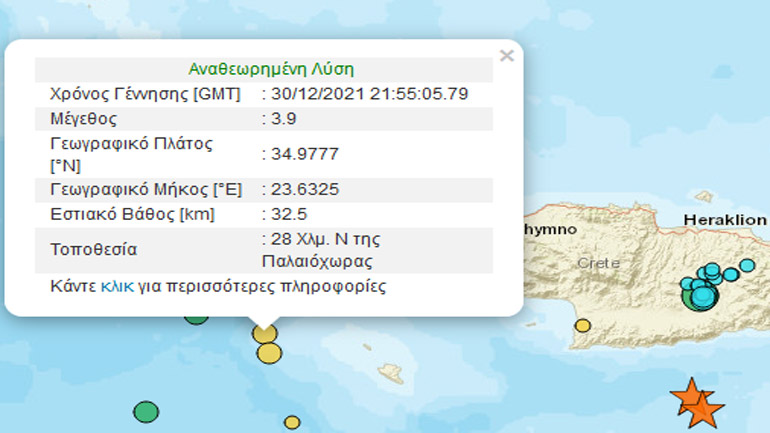Click the partial 'hymno' city label
The width and height of the screenshot is (770, 433).
point(550,229)
